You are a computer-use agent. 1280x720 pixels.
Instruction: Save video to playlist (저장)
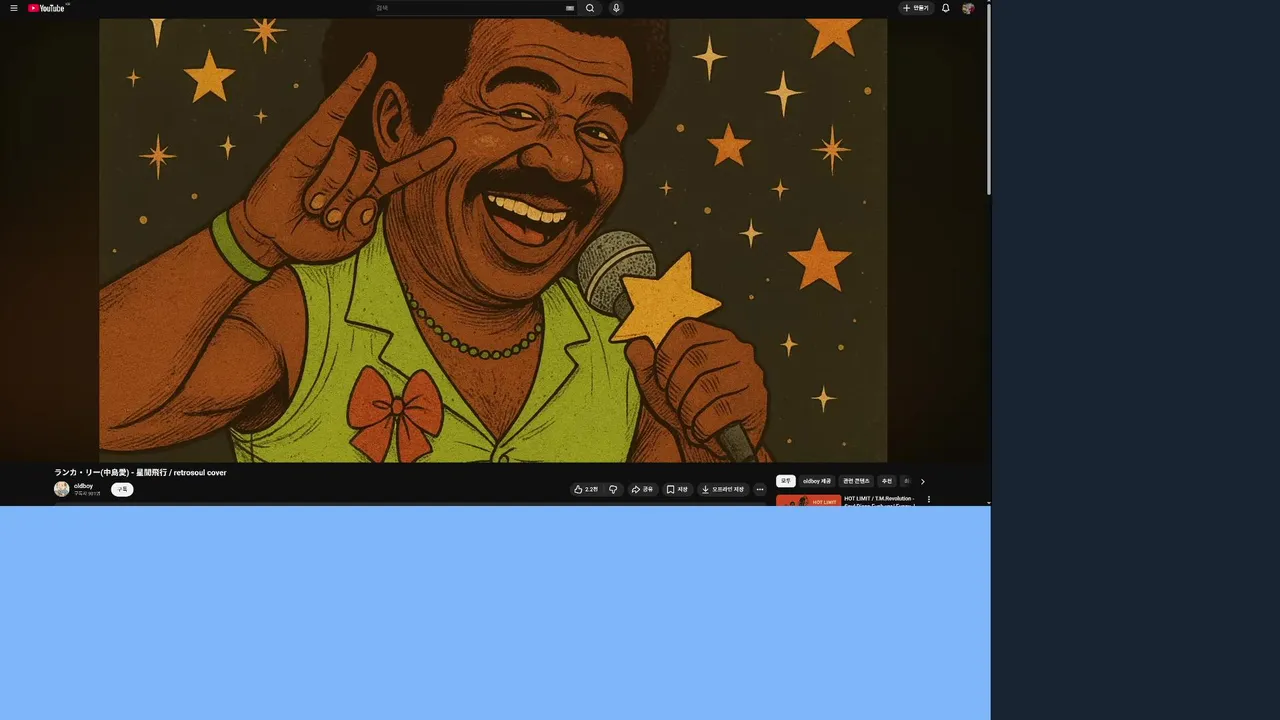point(677,489)
